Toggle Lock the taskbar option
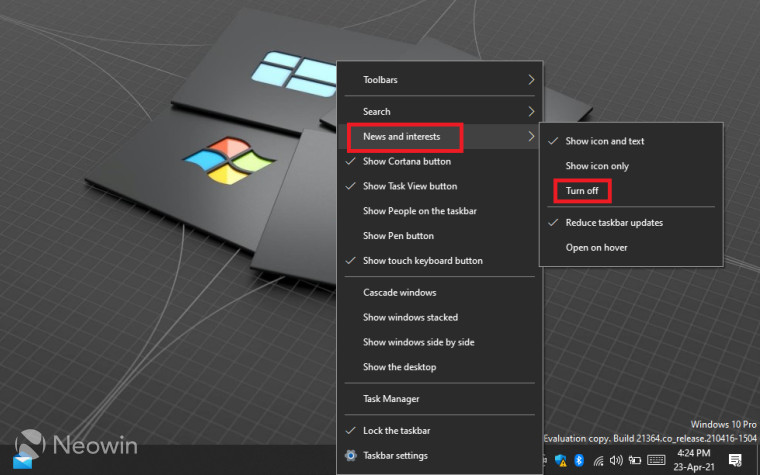 [x=440, y=430]
